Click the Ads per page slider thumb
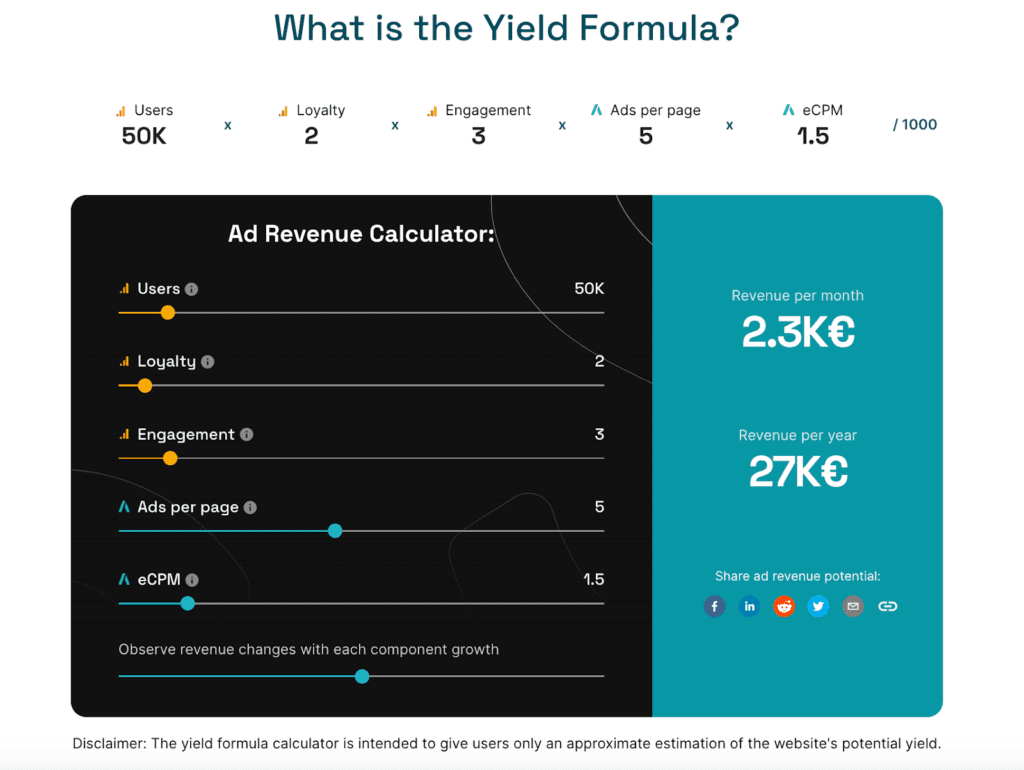The width and height of the screenshot is (1024, 770). (335, 531)
